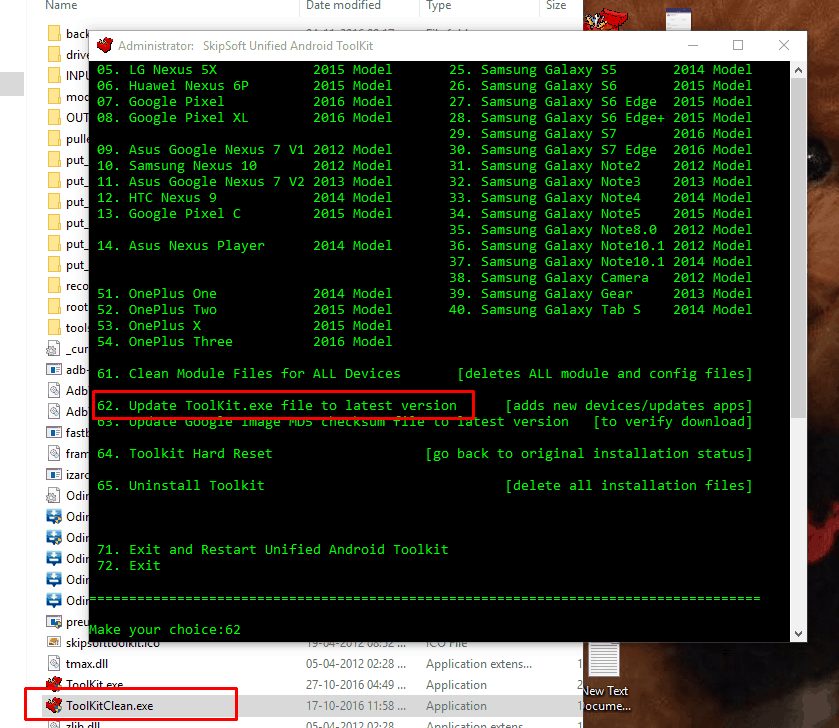Sort files by Name column header
839x728 pixels.
tap(61, 5)
